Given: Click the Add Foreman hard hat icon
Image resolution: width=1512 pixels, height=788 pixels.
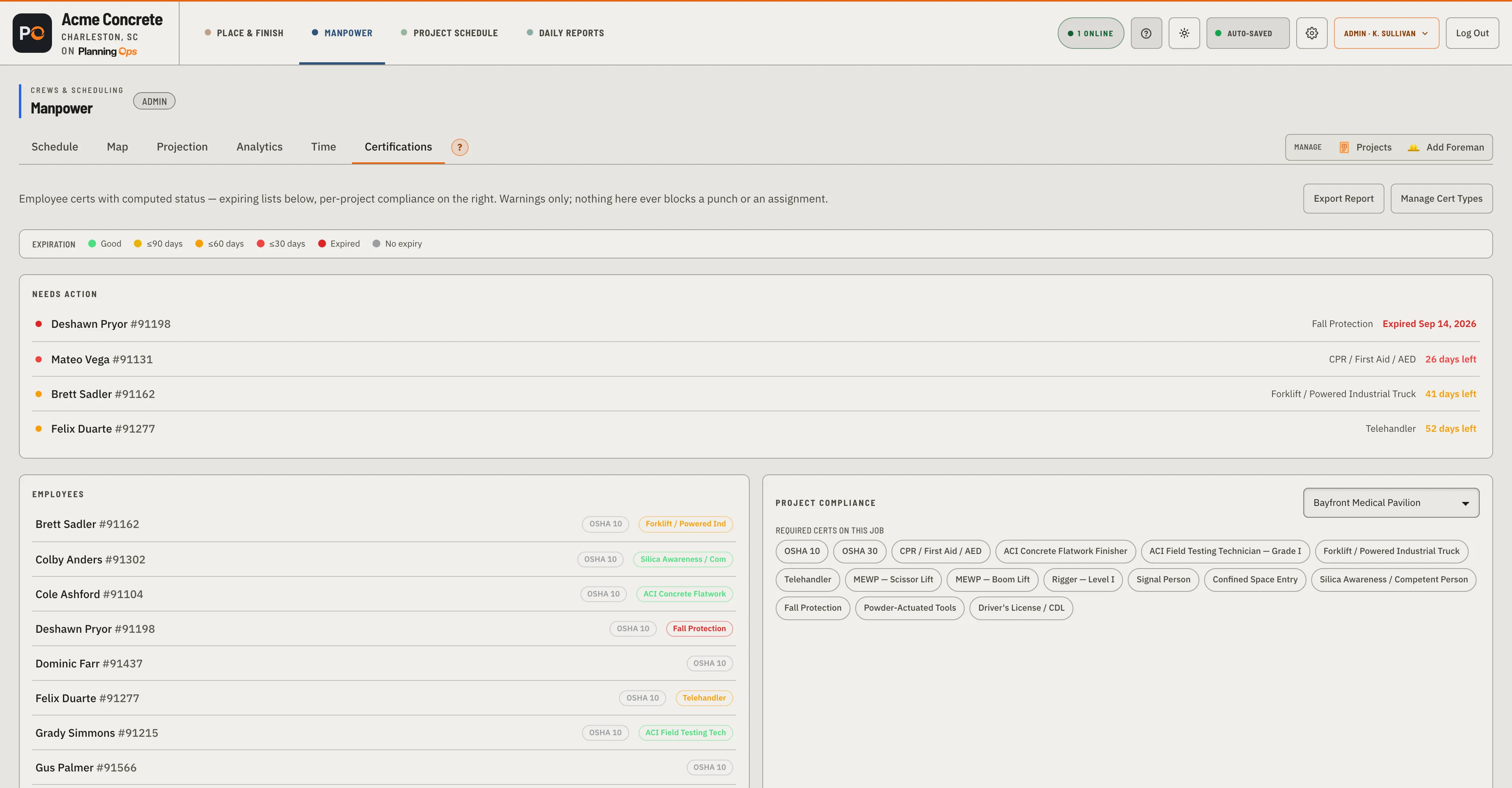Looking at the screenshot, I should click(1414, 147).
